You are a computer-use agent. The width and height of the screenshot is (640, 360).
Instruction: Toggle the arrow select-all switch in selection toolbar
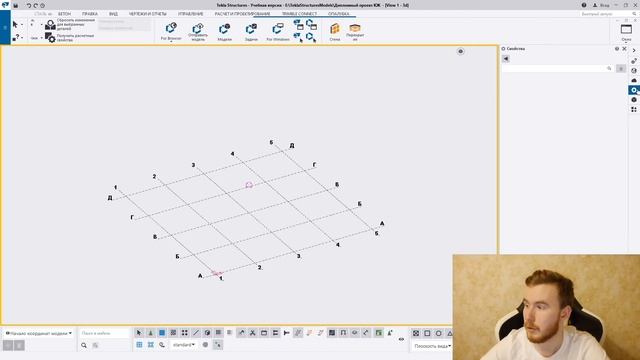[139, 333]
